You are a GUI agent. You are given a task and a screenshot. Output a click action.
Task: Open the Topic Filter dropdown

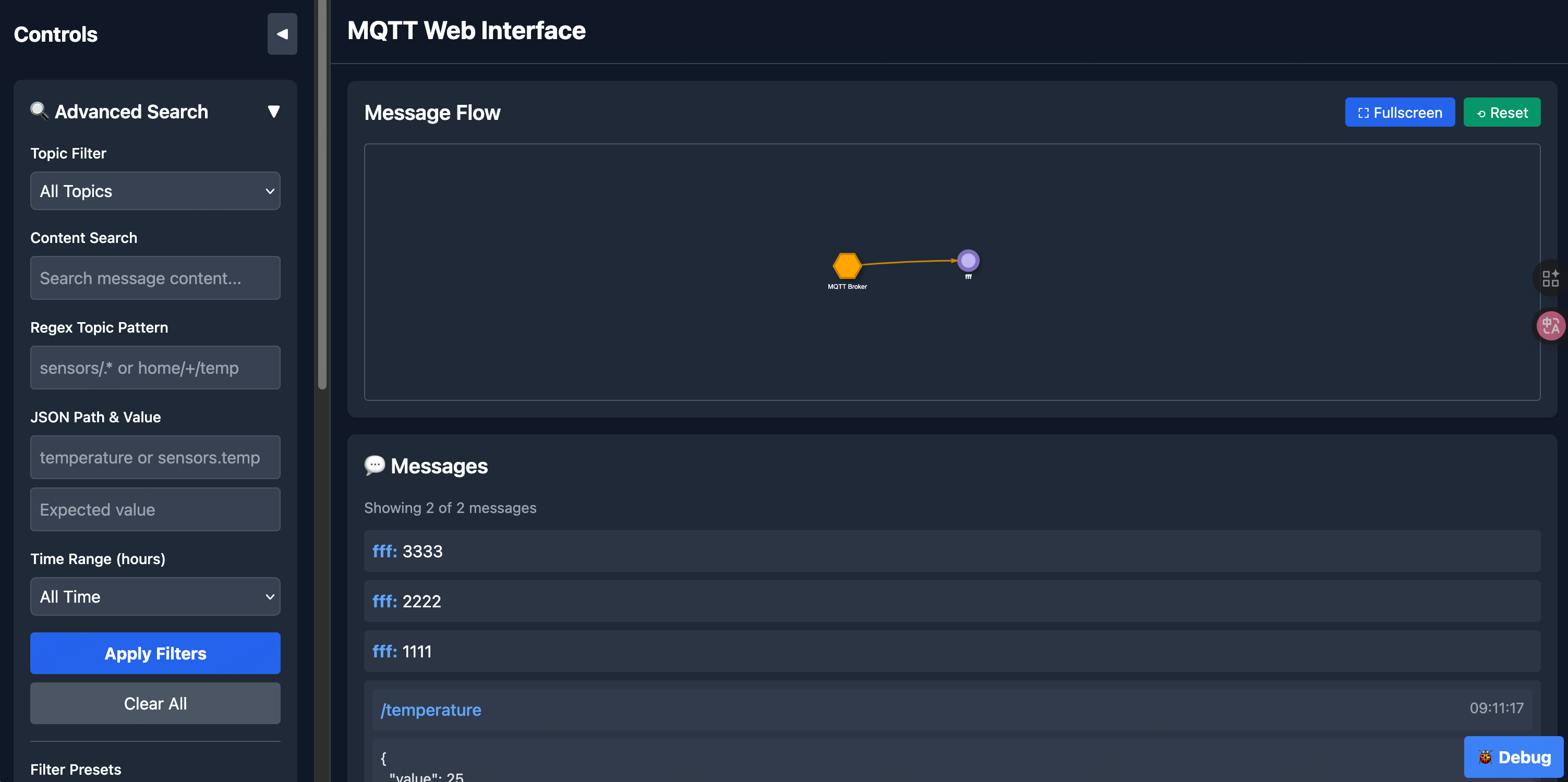click(x=155, y=191)
